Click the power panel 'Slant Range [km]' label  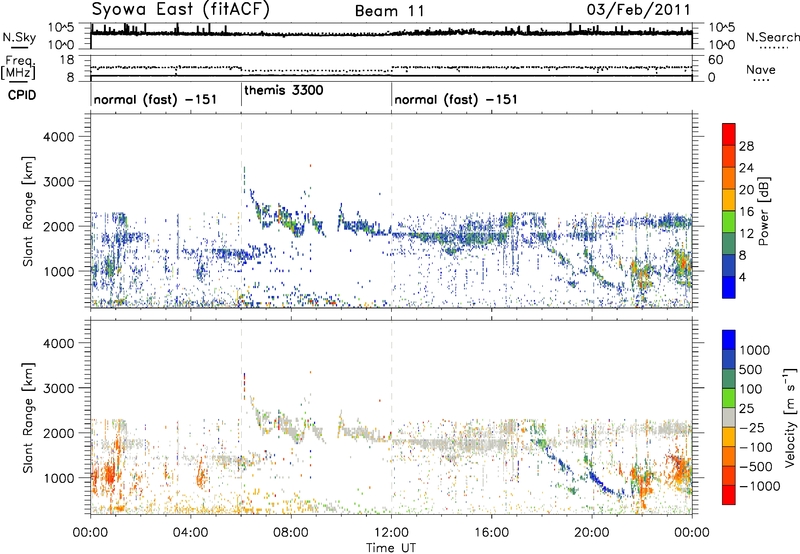tap(28, 211)
